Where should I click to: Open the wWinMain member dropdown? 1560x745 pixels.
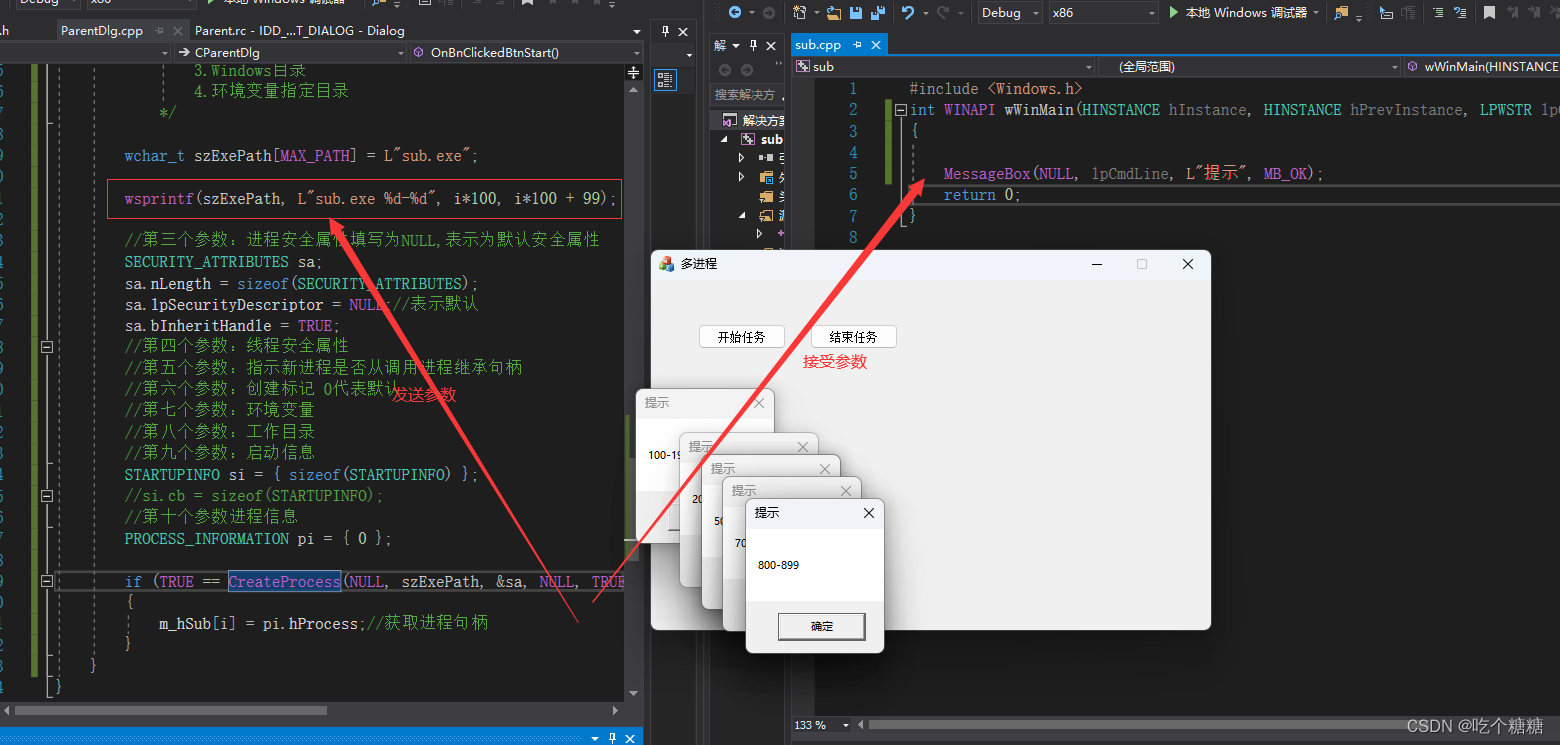1482,67
